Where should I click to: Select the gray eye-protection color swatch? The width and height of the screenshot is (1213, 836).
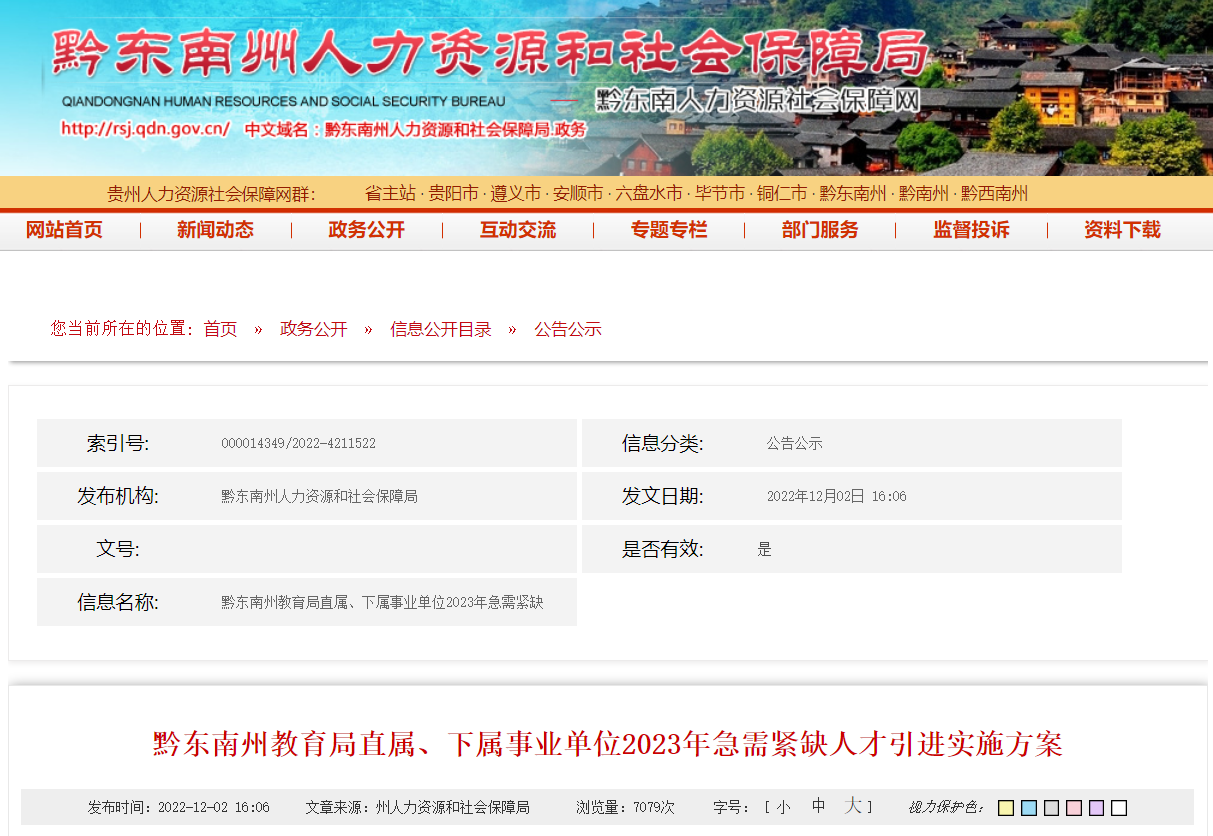tap(1051, 808)
